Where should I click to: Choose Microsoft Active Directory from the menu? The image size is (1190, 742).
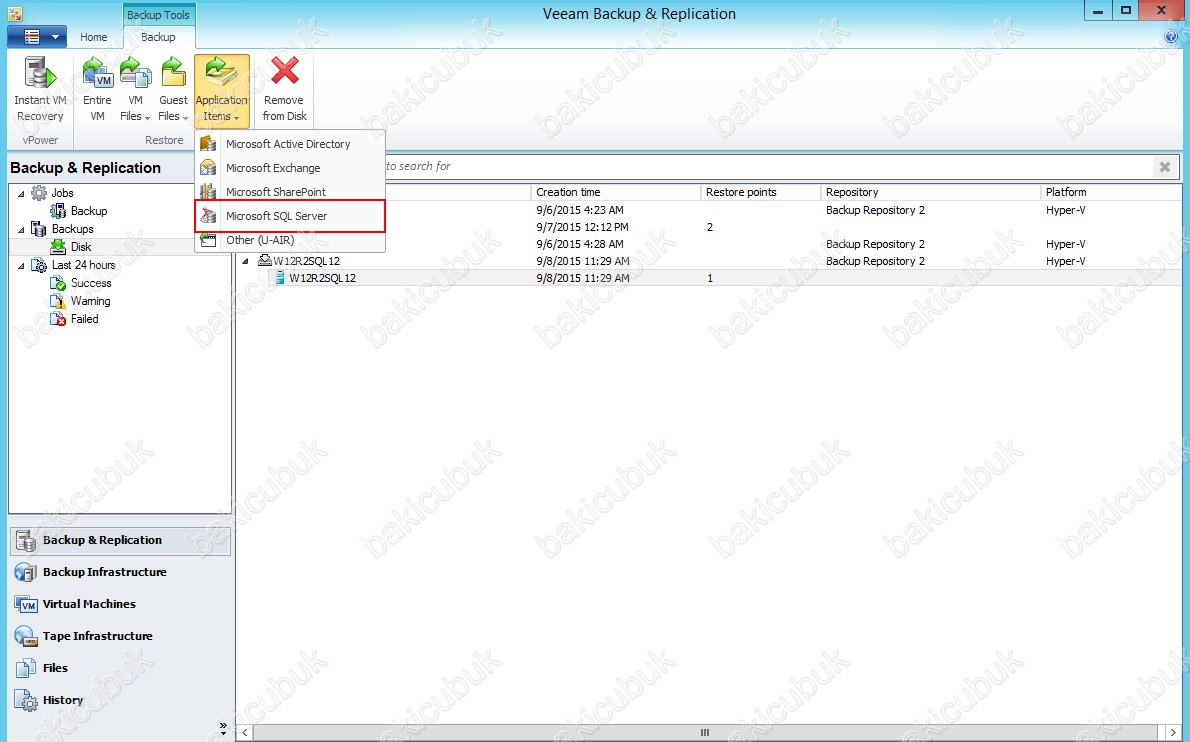coord(290,143)
